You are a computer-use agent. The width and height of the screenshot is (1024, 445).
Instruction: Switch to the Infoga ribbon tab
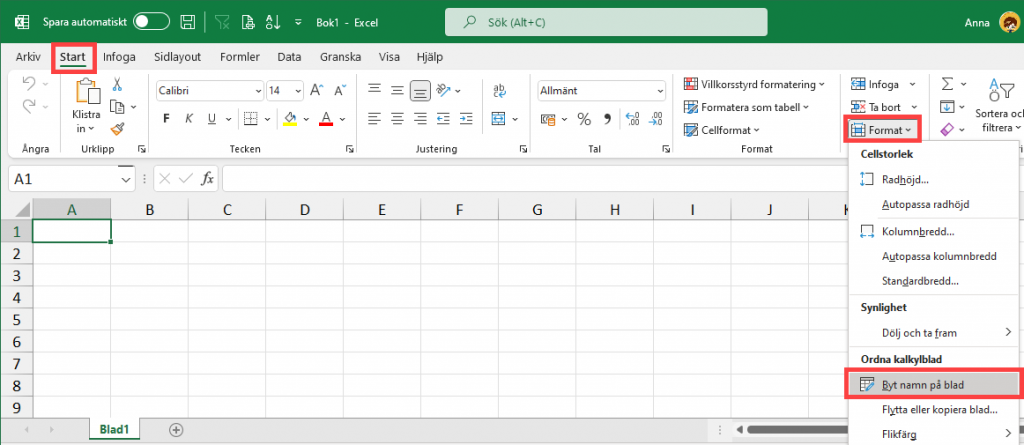coord(119,57)
